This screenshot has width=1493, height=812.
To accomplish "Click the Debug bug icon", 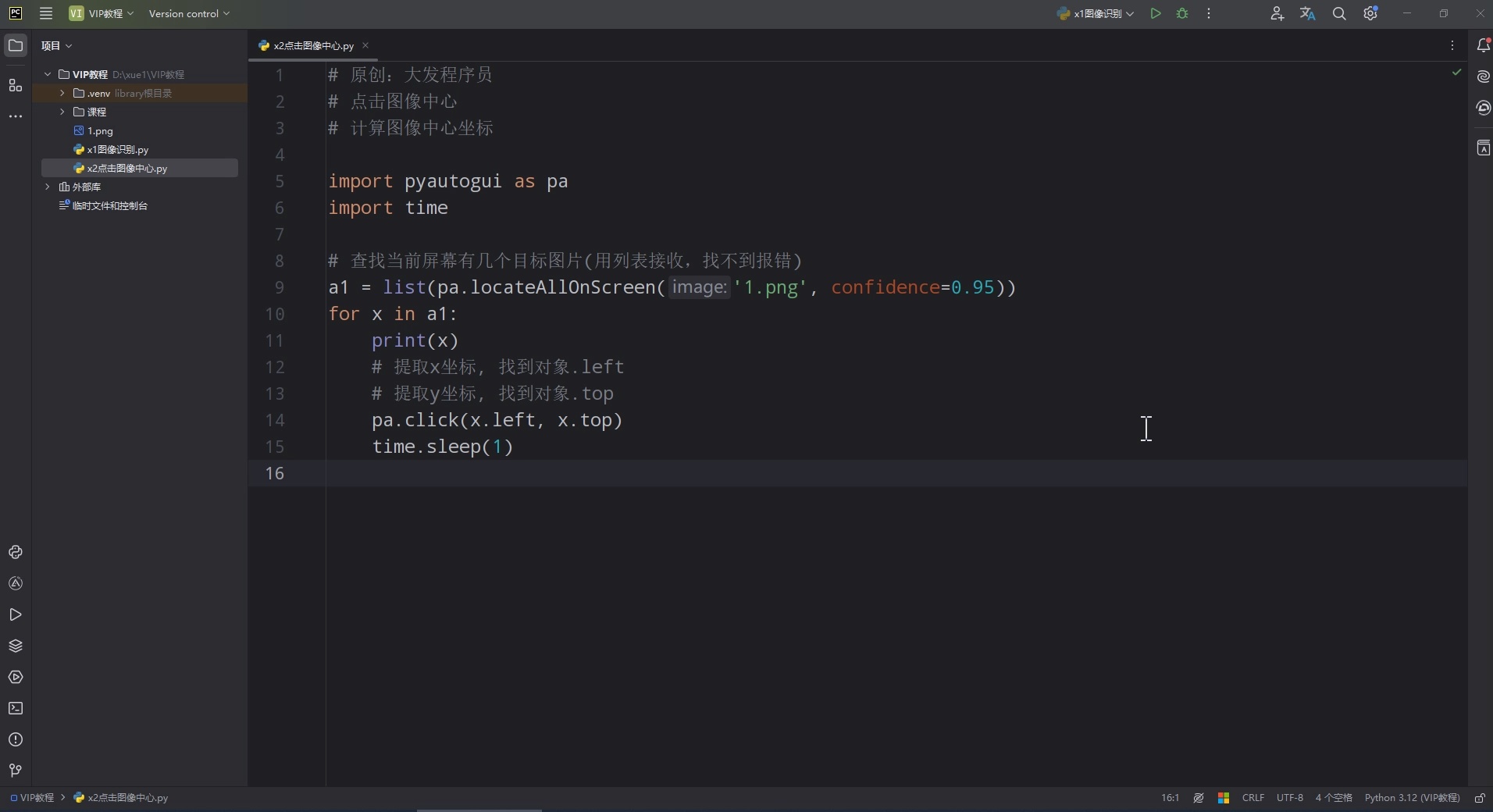I will pos(1182,14).
